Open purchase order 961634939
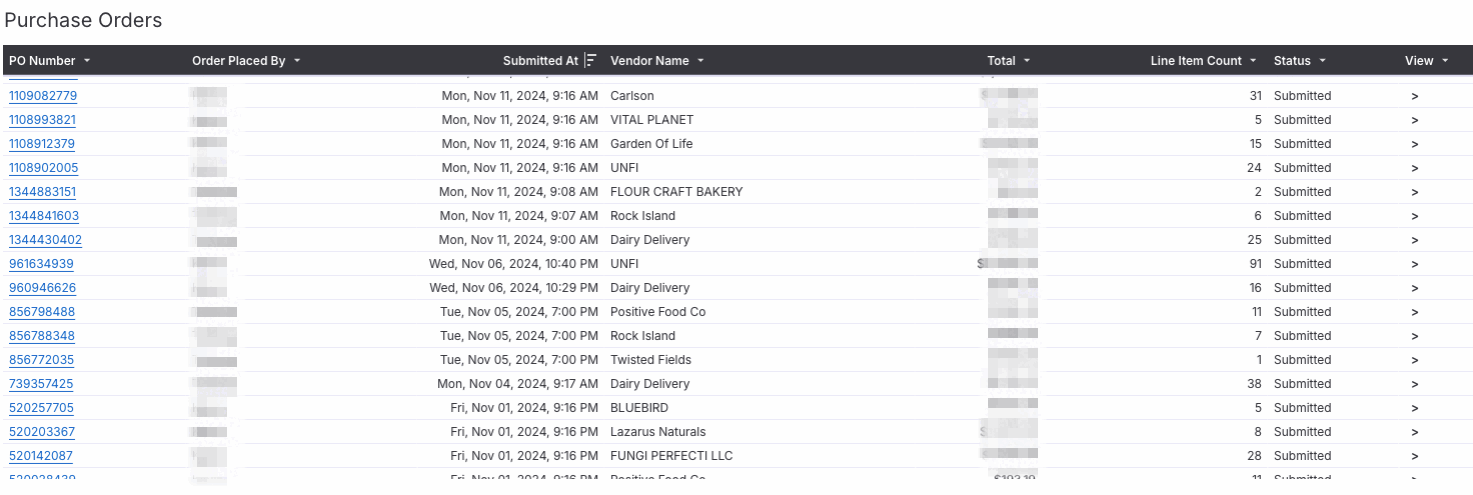Viewport: 1473px width, 495px height. tap(41, 264)
